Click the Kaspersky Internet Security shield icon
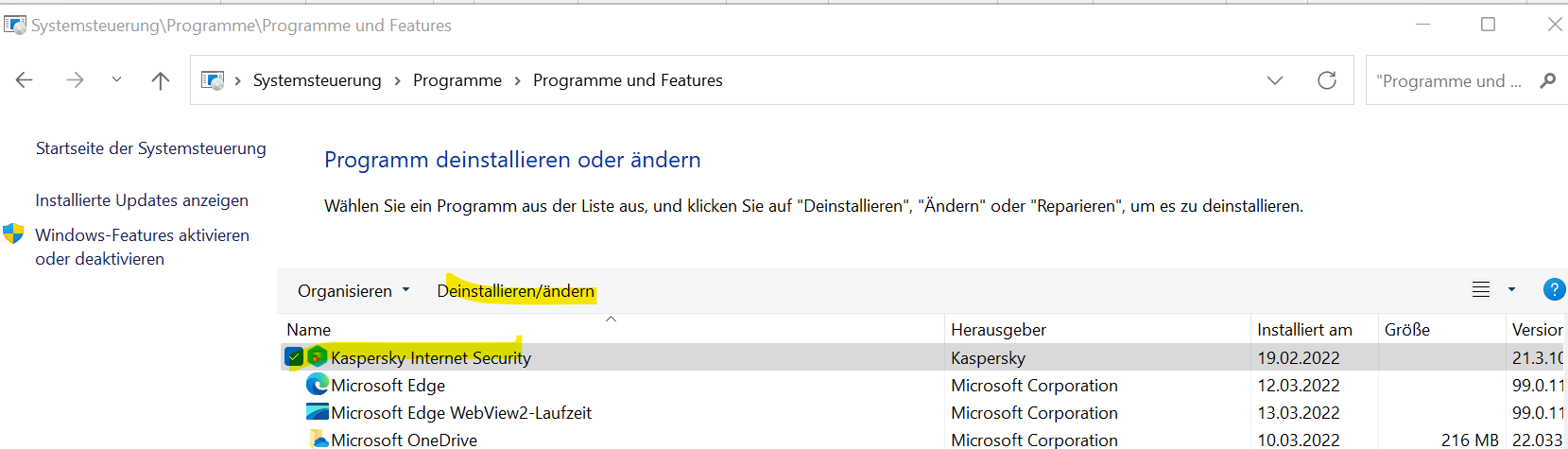Viewport: 1568px width, 449px height. click(318, 357)
